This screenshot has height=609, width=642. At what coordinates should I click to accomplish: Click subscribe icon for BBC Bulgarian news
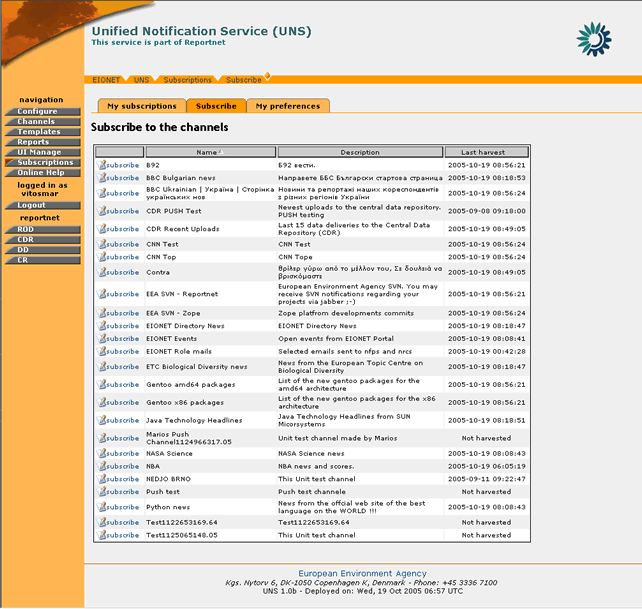point(102,178)
